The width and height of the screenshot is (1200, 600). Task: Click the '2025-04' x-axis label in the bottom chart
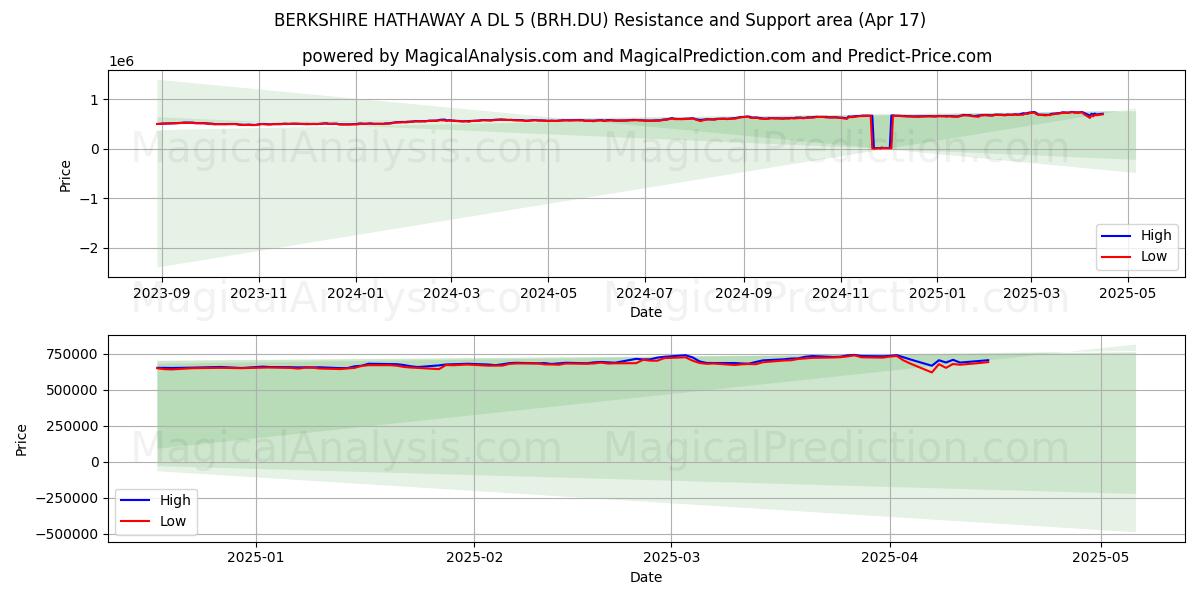point(890,558)
